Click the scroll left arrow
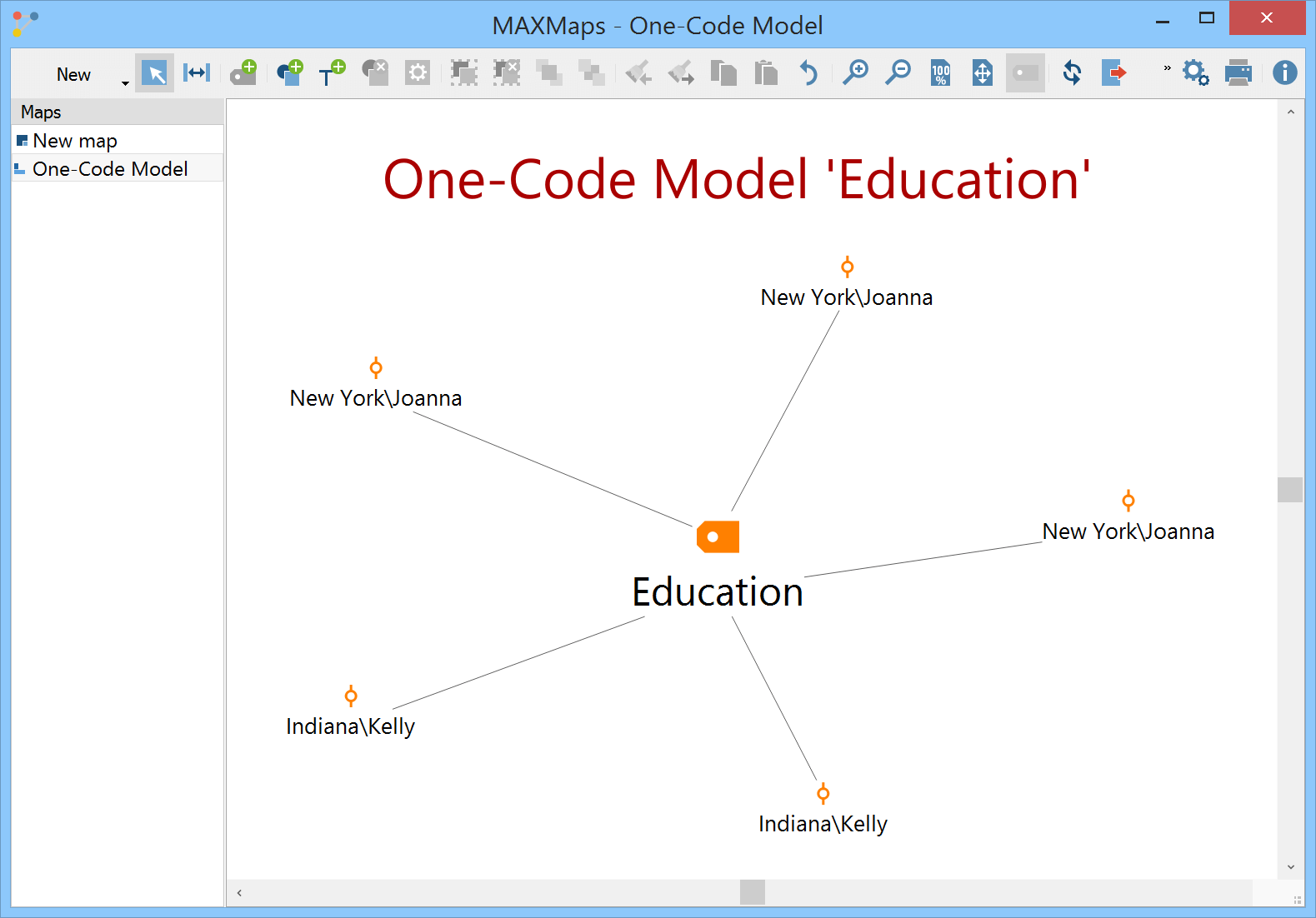The height and width of the screenshot is (918, 1316). [239, 893]
